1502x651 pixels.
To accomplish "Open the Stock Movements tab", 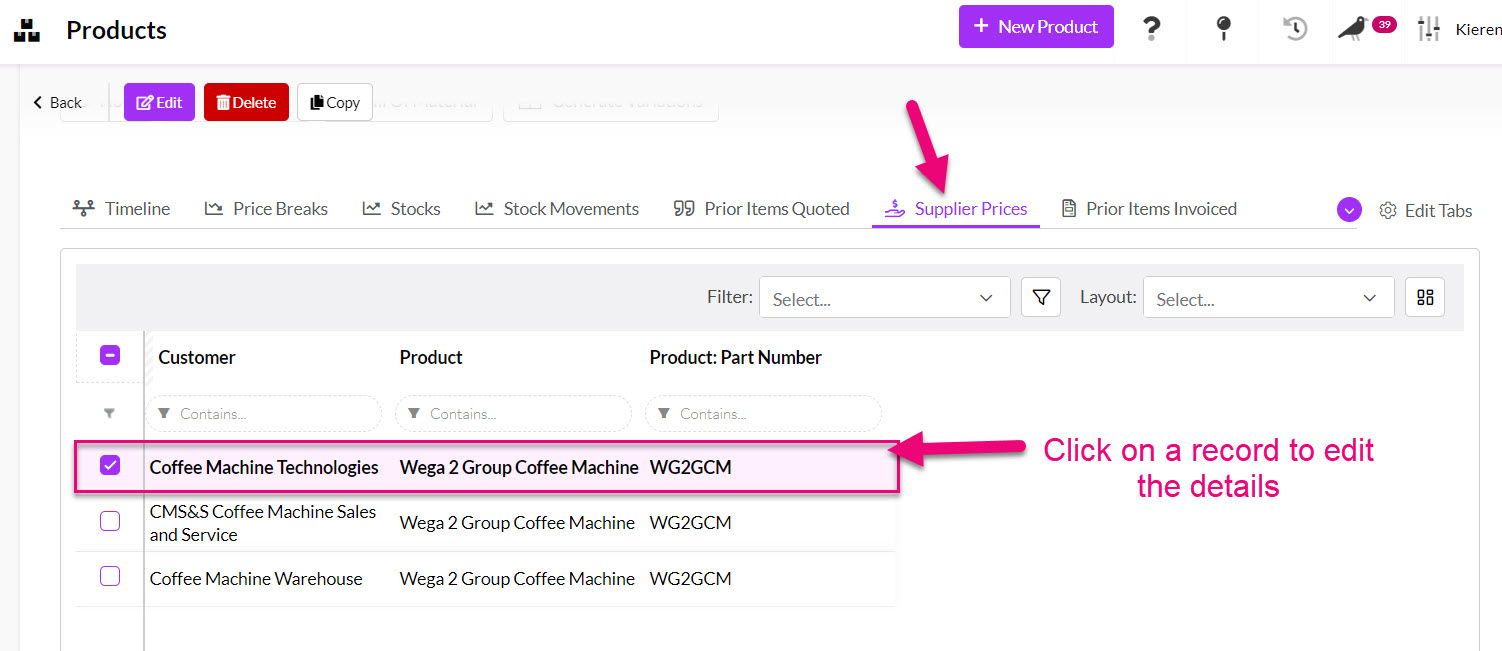I will click(x=557, y=209).
